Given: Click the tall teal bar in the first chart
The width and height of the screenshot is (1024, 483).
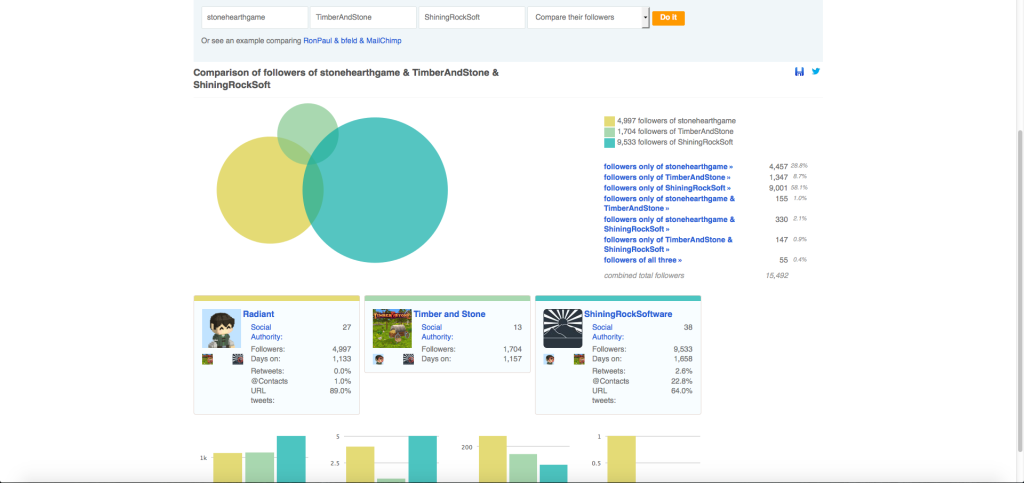Looking at the screenshot, I should (291, 458).
